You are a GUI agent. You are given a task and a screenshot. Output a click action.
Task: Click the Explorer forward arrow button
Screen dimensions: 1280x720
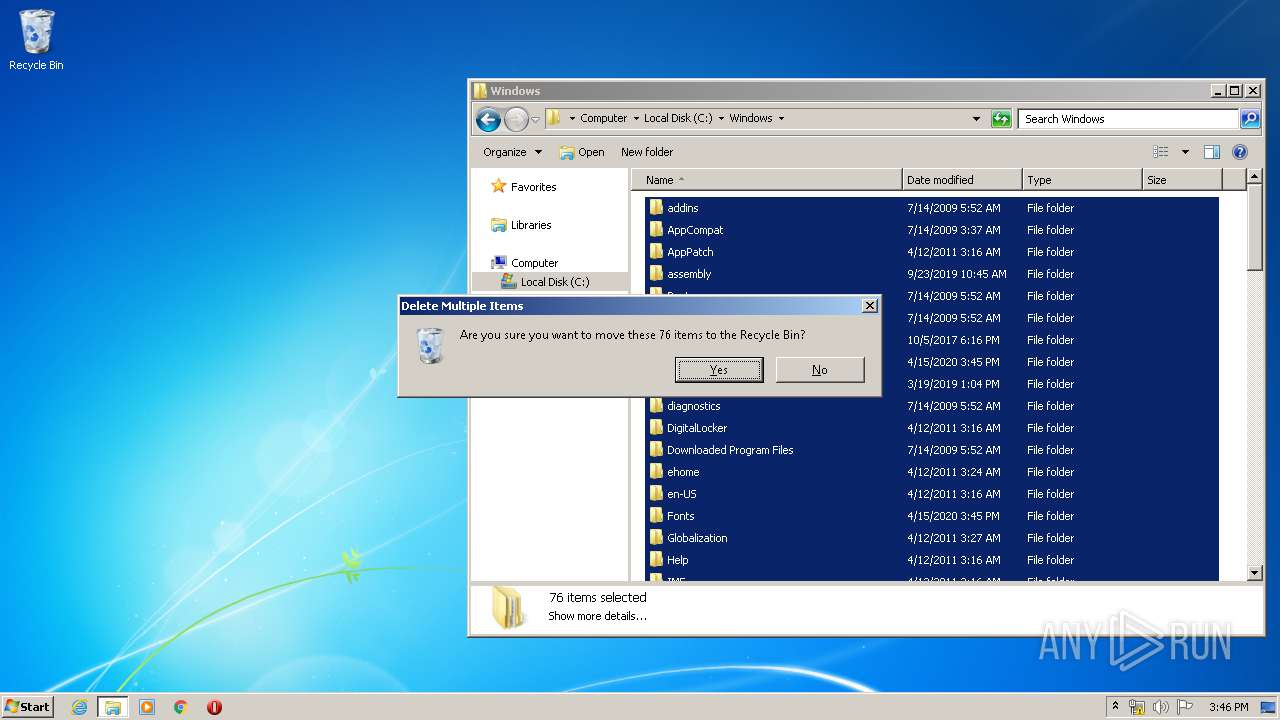pos(516,120)
